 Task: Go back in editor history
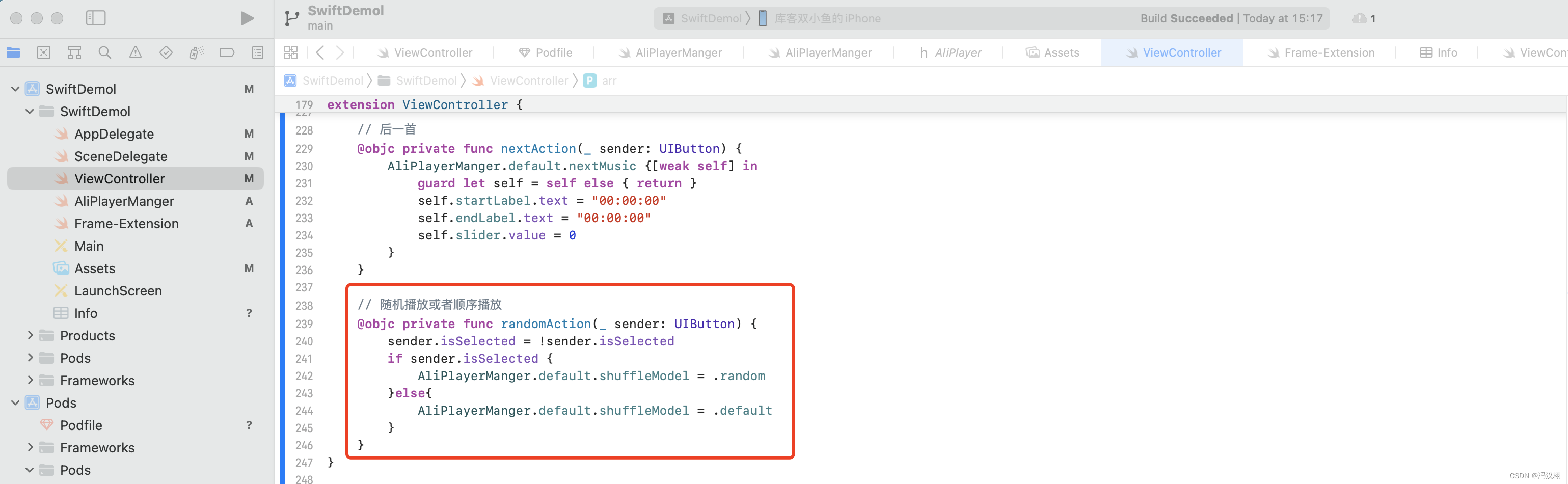(x=320, y=52)
